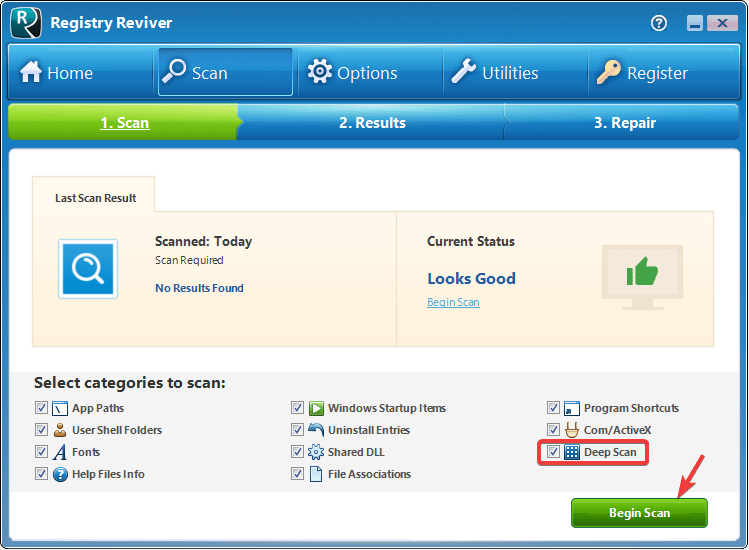Click the green thumbs-up status icon
The height and width of the screenshot is (550, 749).
coord(642,272)
